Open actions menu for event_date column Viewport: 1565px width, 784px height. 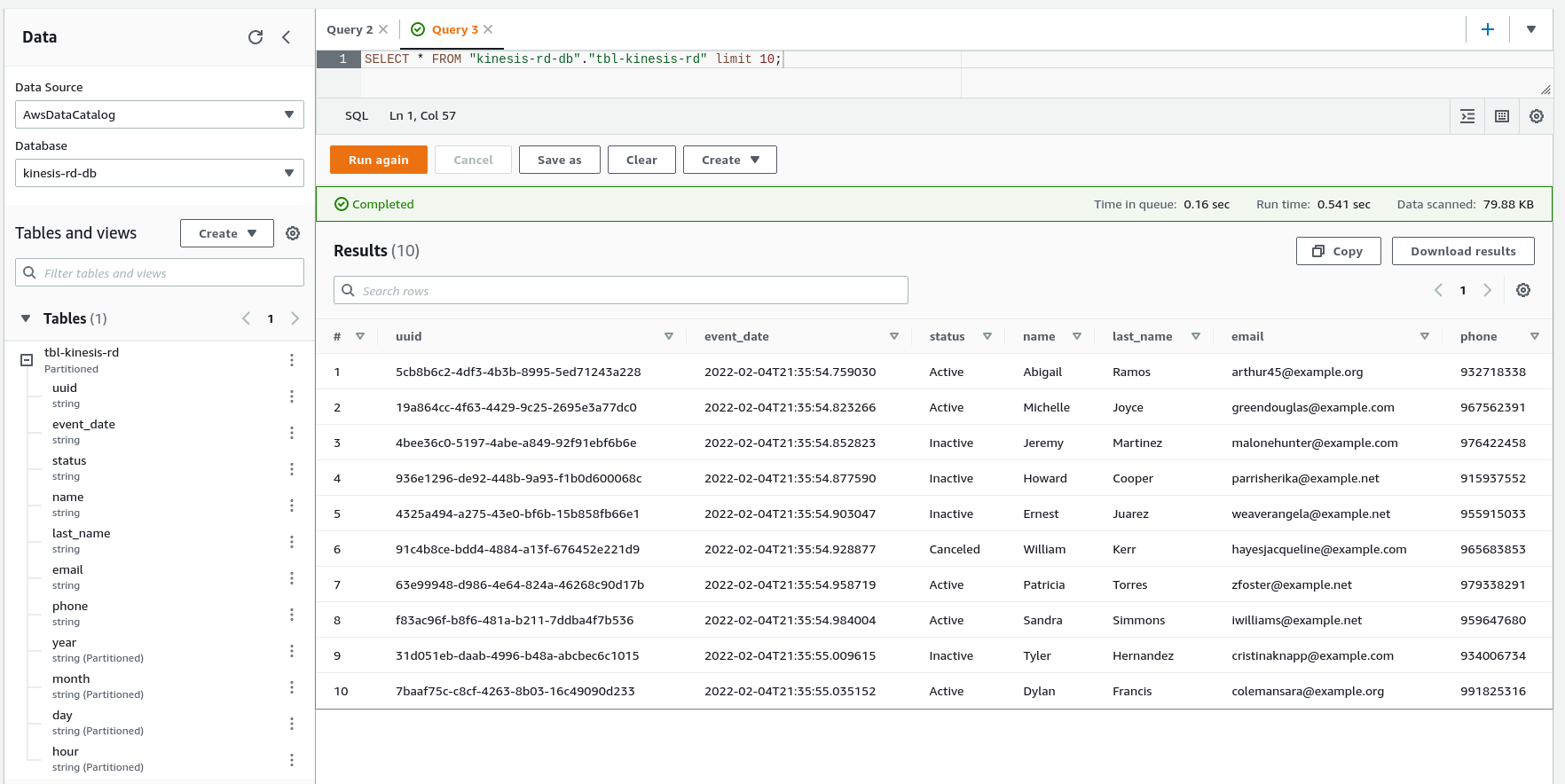pyautogui.click(x=292, y=433)
